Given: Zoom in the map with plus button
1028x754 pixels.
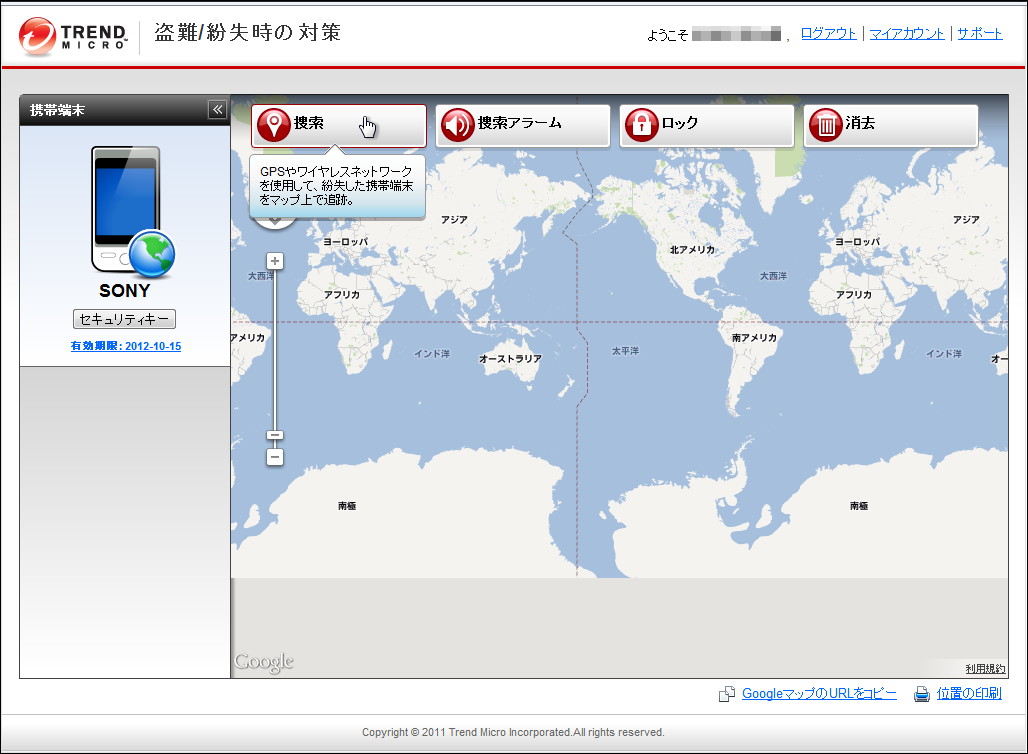Looking at the screenshot, I should pyautogui.click(x=275, y=261).
